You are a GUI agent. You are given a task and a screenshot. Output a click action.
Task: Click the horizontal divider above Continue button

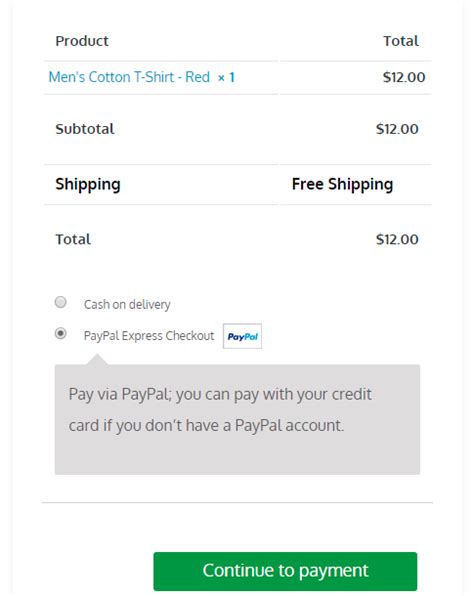237,502
